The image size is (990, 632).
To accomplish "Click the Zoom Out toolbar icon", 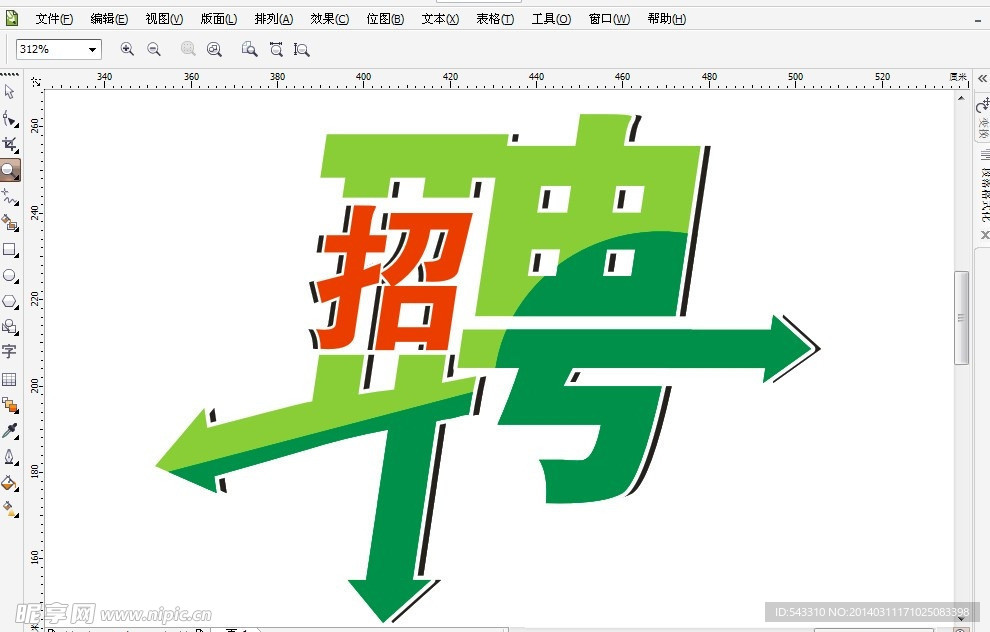I will pos(153,48).
